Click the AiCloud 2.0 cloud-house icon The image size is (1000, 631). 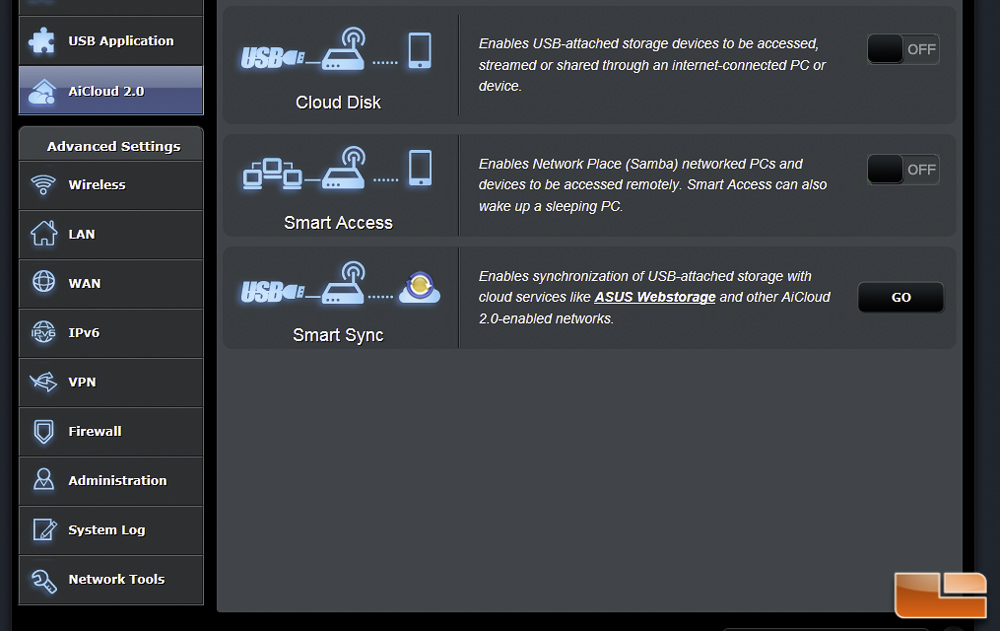coord(42,91)
